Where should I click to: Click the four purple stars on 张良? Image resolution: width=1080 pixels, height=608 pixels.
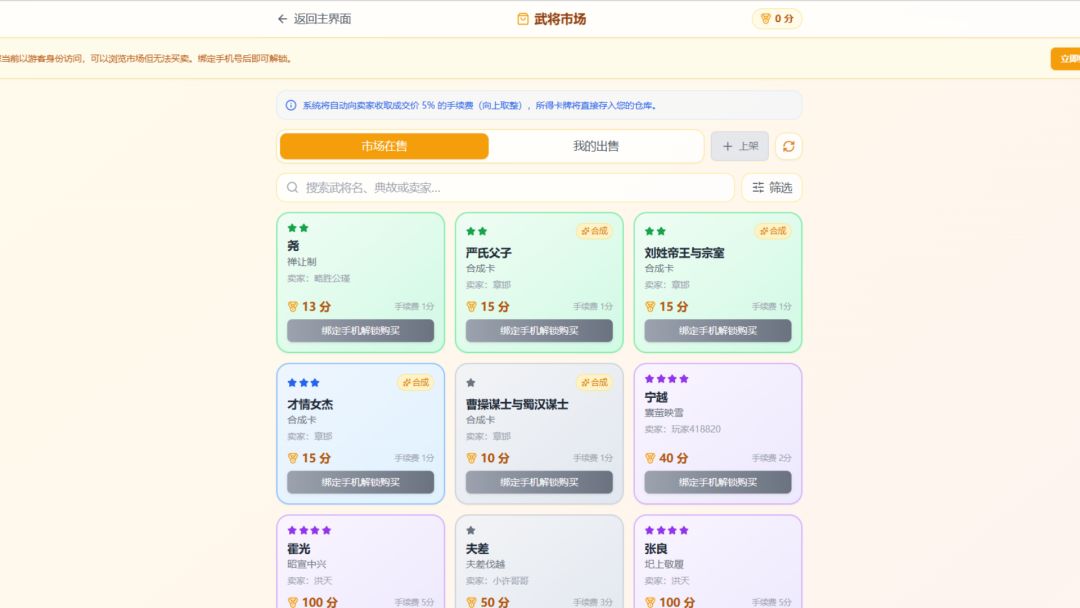666,530
